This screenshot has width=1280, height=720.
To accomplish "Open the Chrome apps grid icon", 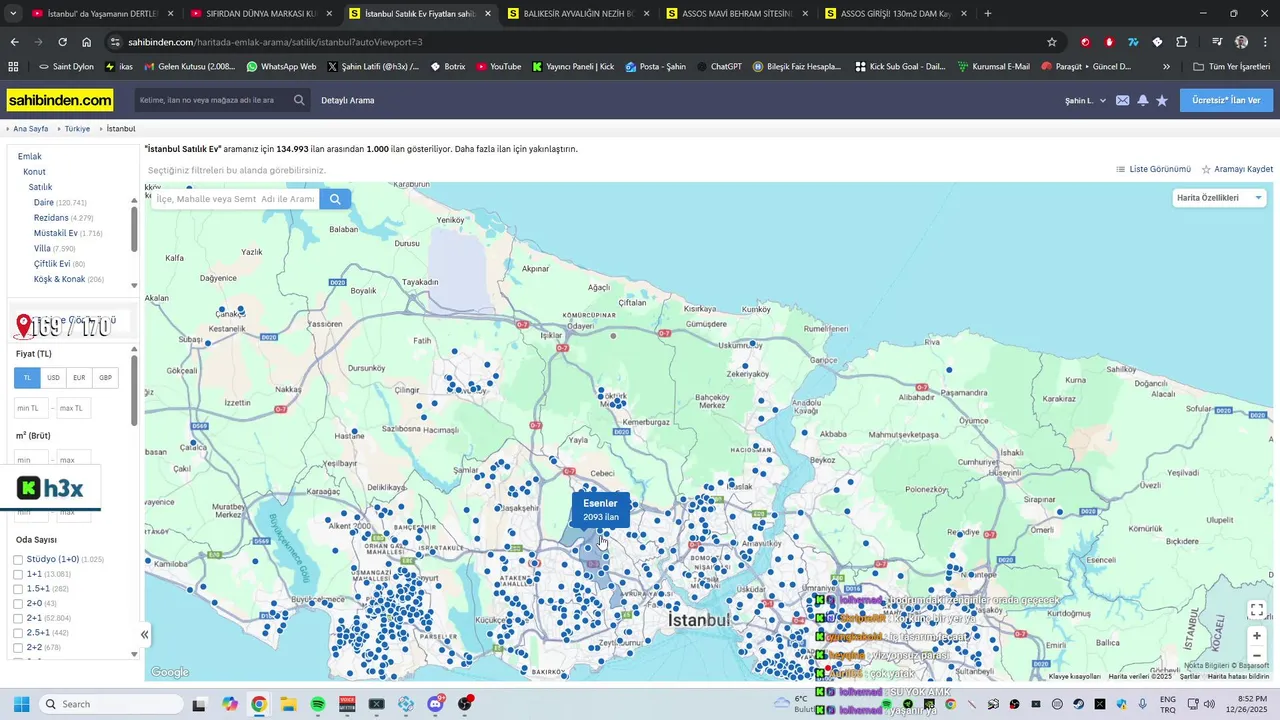I will pyautogui.click(x=13, y=66).
